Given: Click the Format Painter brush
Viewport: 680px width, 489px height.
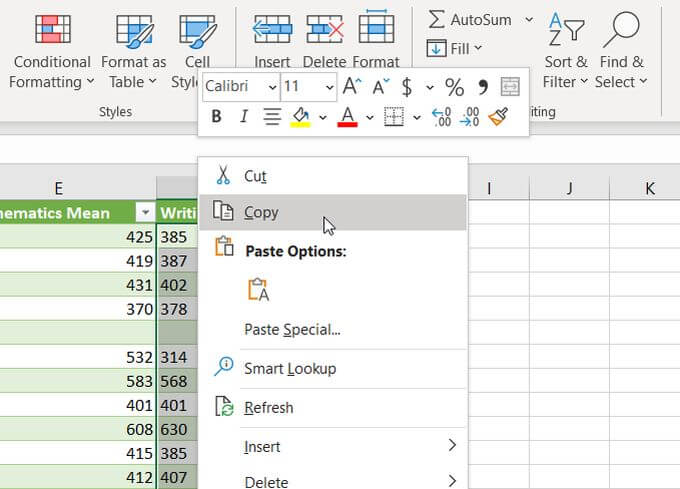Looking at the screenshot, I should tap(498, 117).
